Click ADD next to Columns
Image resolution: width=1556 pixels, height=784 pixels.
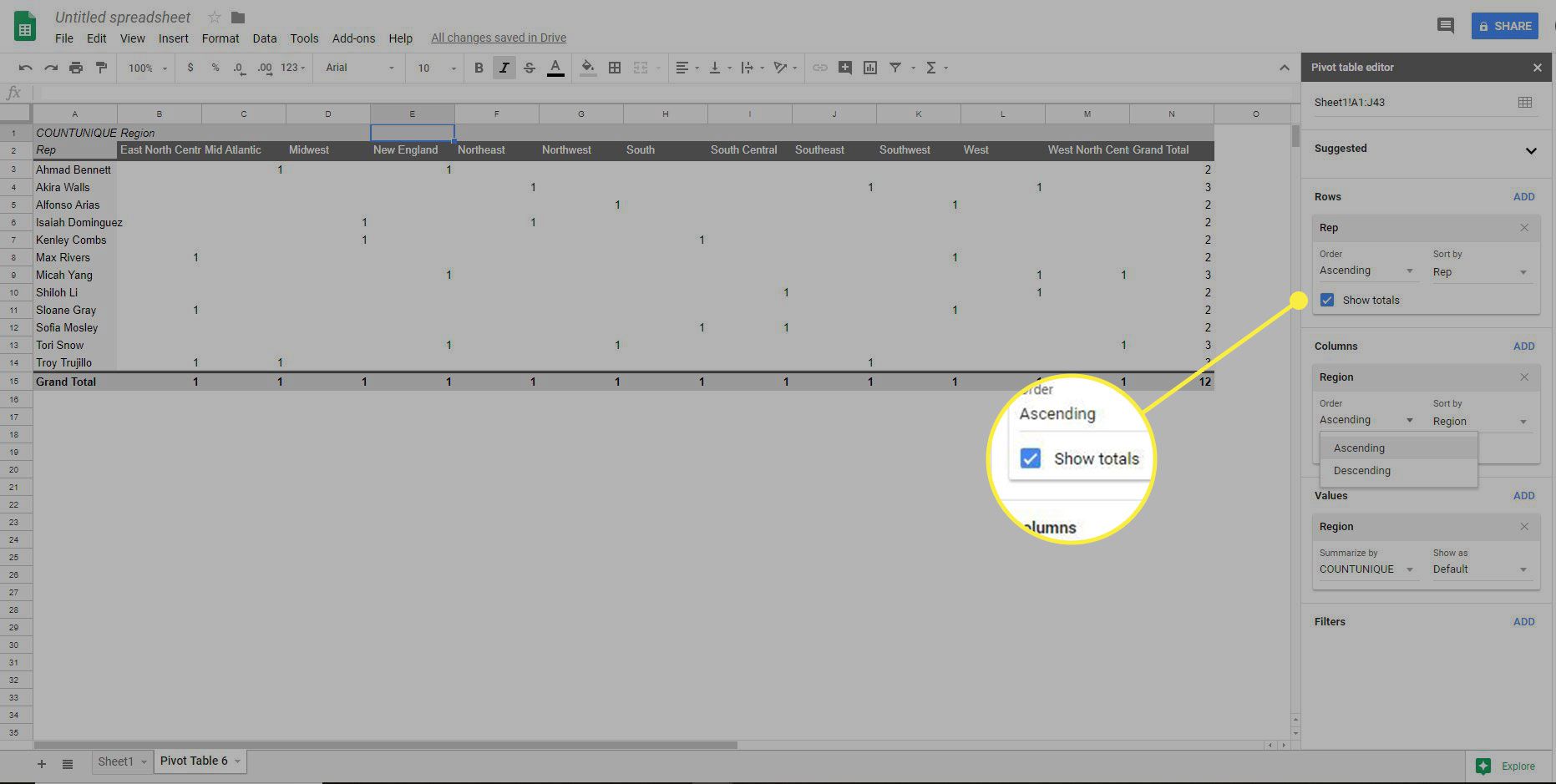[1523, 346]
